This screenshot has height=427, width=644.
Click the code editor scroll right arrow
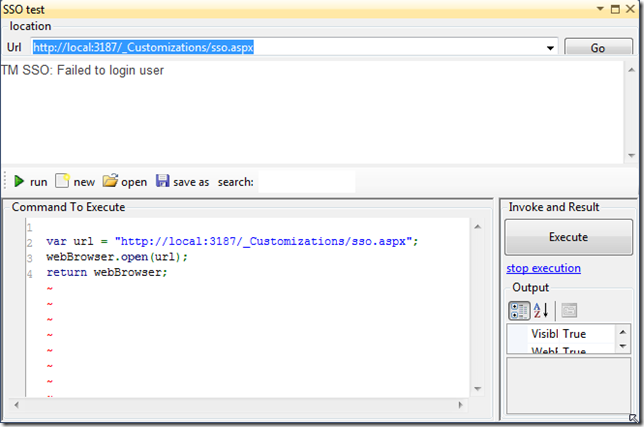[x=460, y=405]
